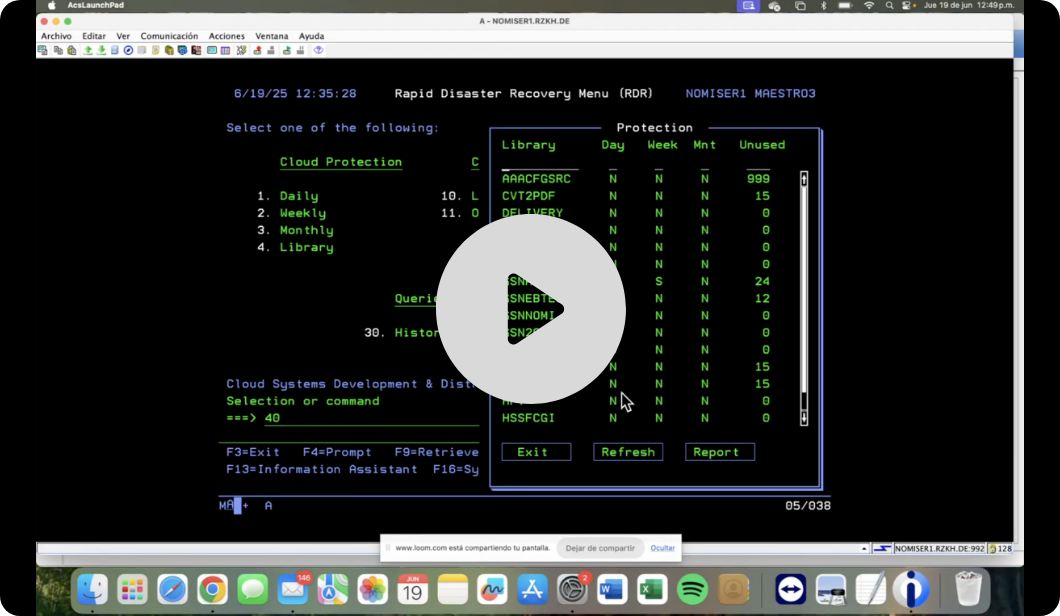Click the Refresh button
The image size is (1060, 616).
628,452
